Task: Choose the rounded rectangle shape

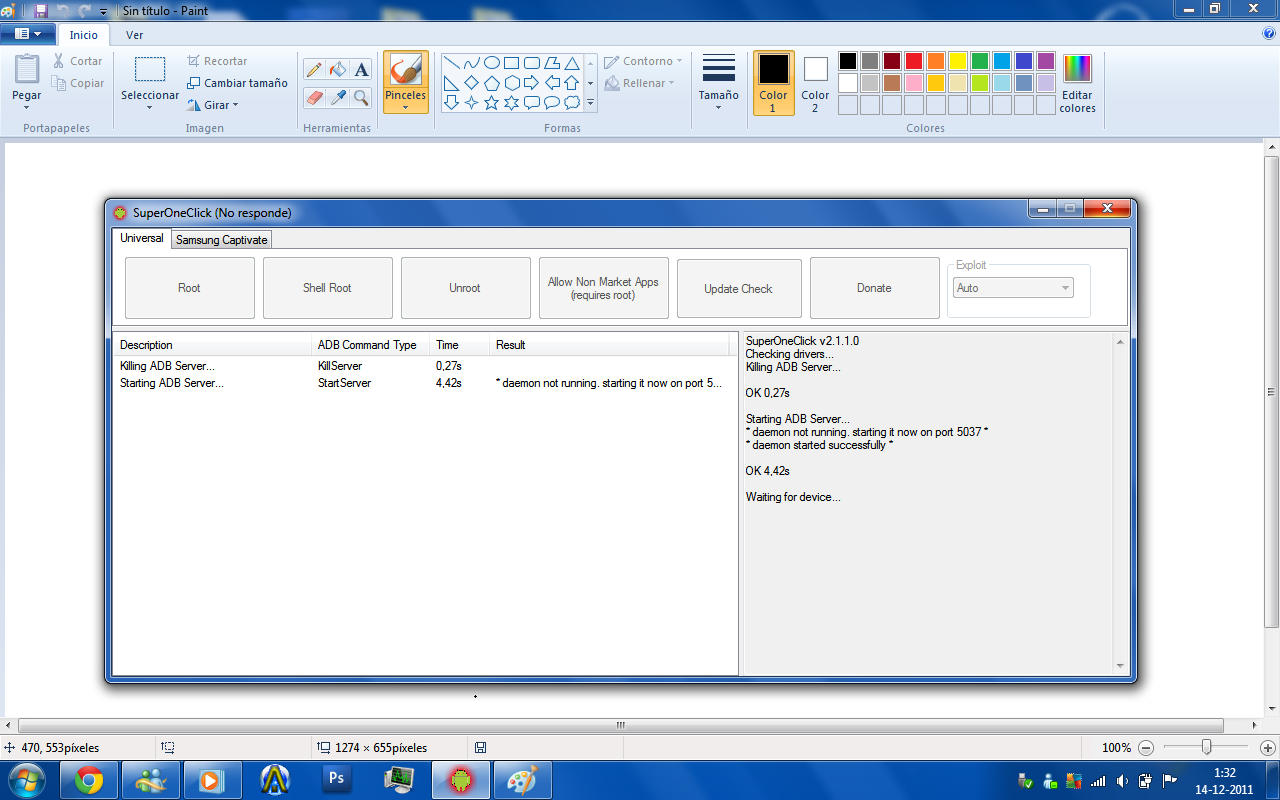Action: [x=531, y=63]
